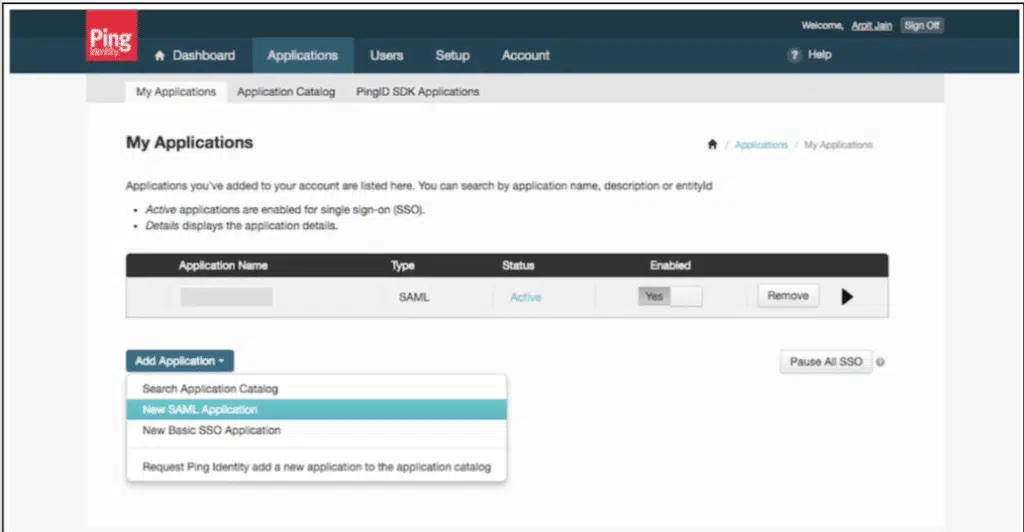Click the blurred application name cell
Screen dimensions: 1024x532
pyautogui.click(x=227, y=297)
